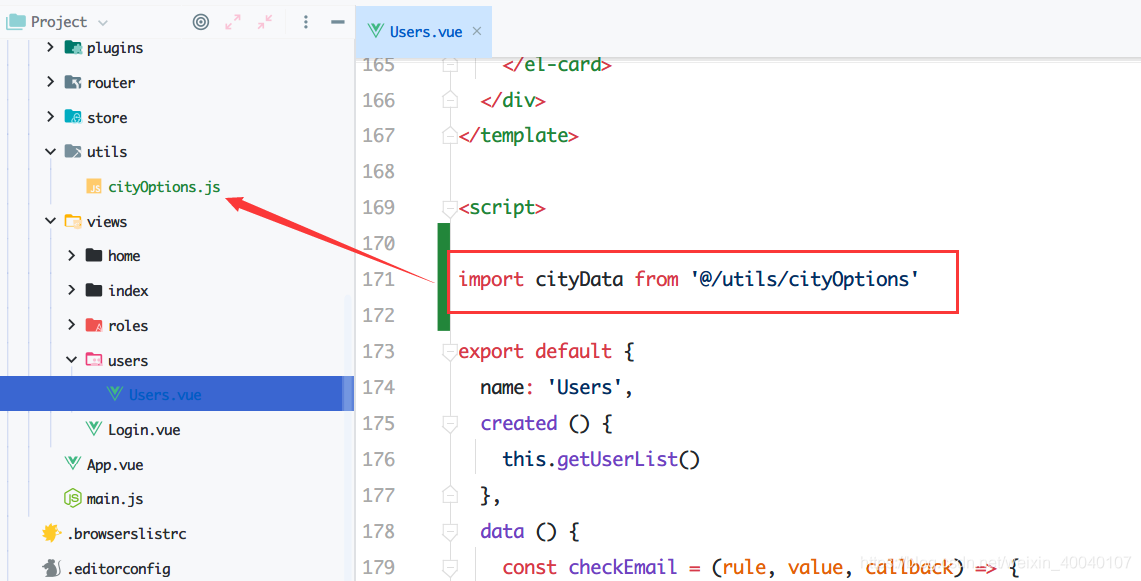Open main.js from the project tree
1141x581 pixels.
point(115,499)
